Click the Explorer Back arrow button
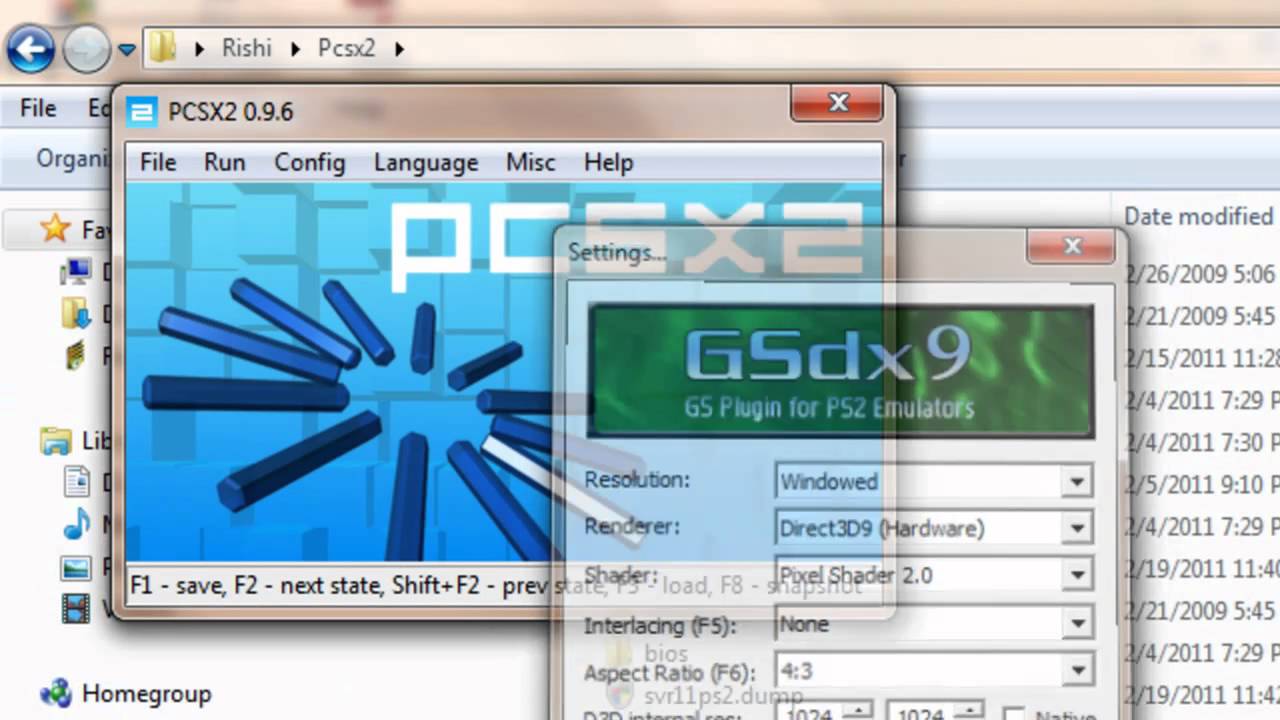1280x720 pixels. pyautogui.click(x=30, y=48)
